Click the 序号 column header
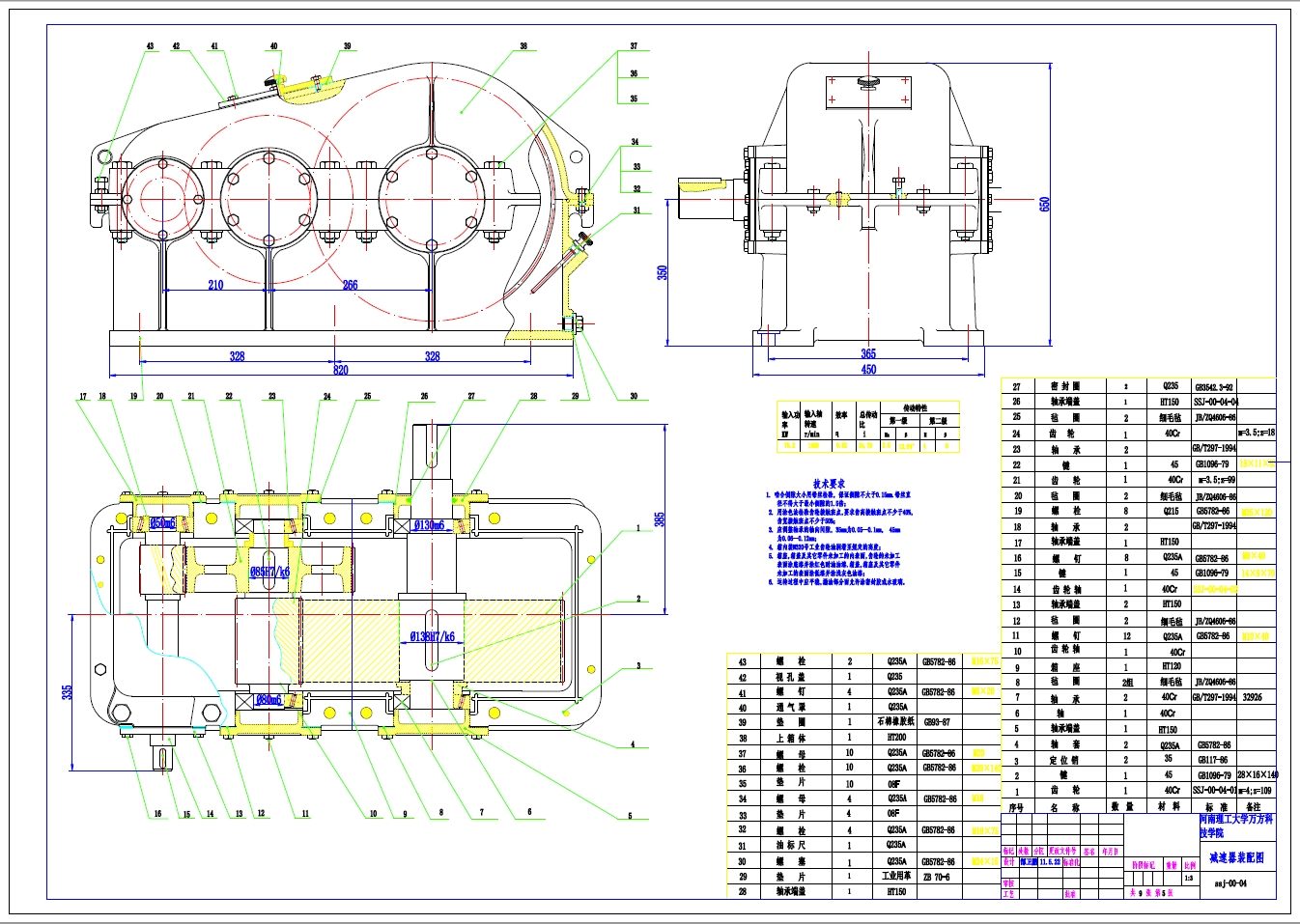The width and height of the screenshot is (1300, 924). click(1016, 807)
